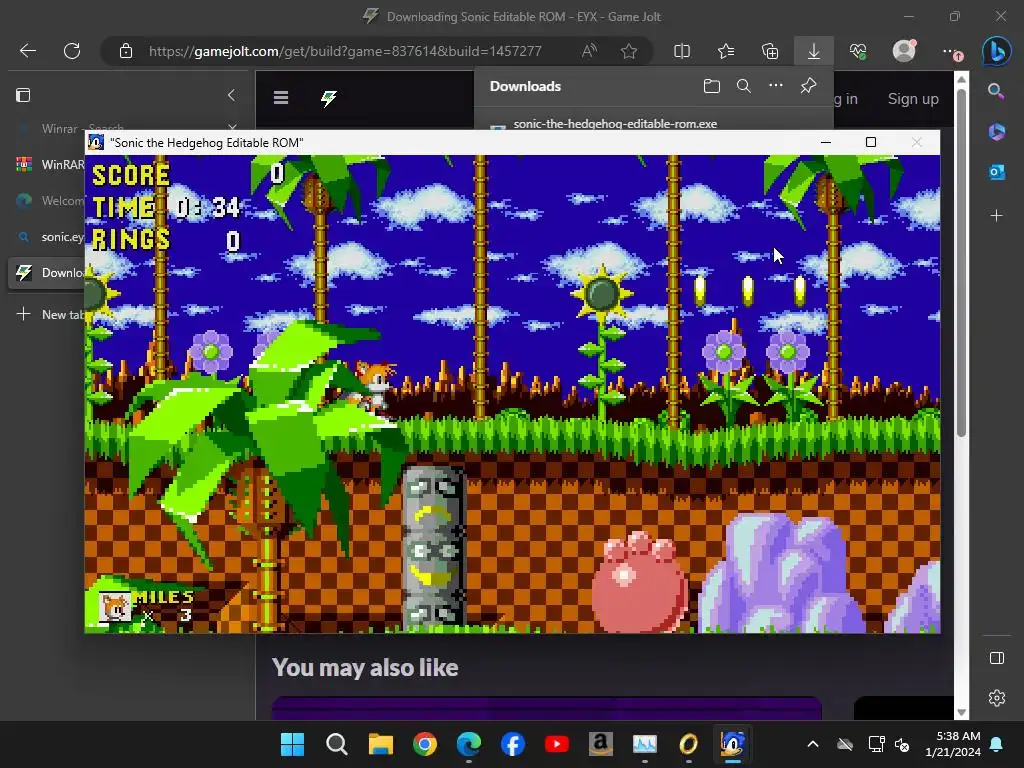
Task: View site information via the padlock icon
Action: click(x=126, y=51)
